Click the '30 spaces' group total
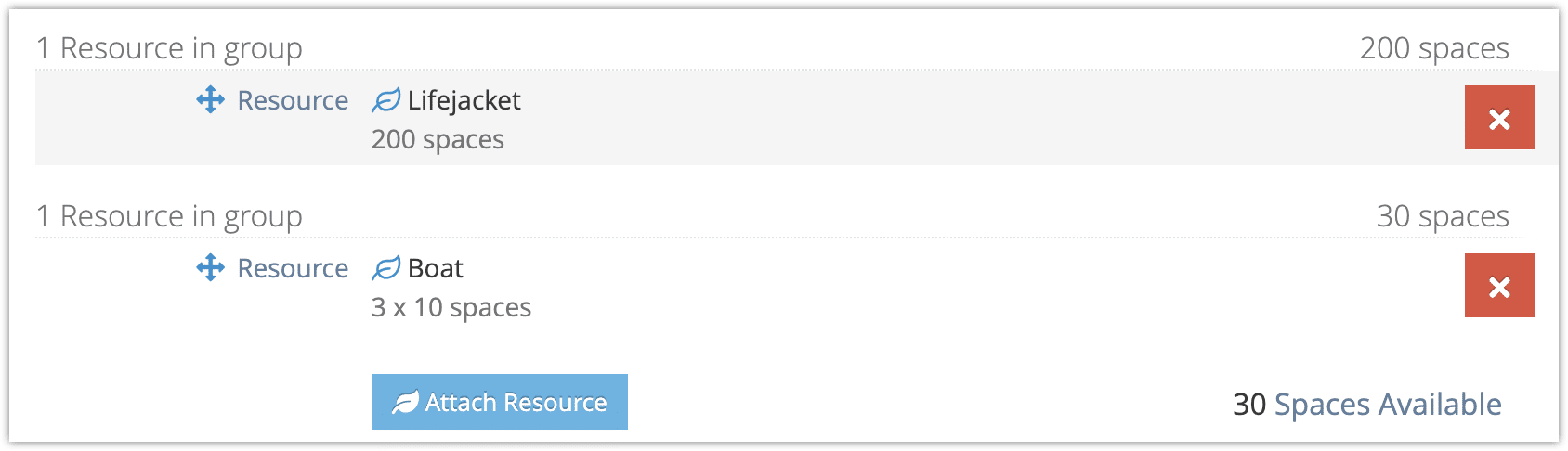Image resolution: width=1568 pixels, height=451 pixels. pos(1443,216)
